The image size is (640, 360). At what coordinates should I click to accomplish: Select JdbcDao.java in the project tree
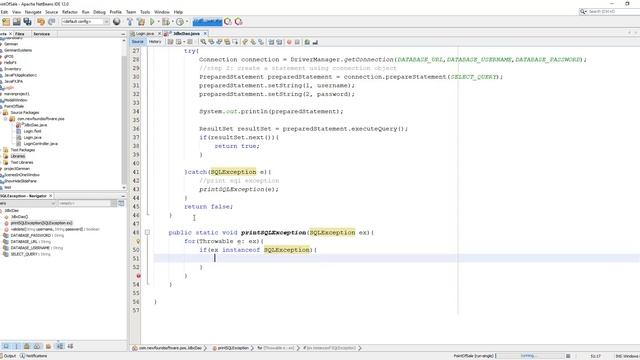click(35, 125)
